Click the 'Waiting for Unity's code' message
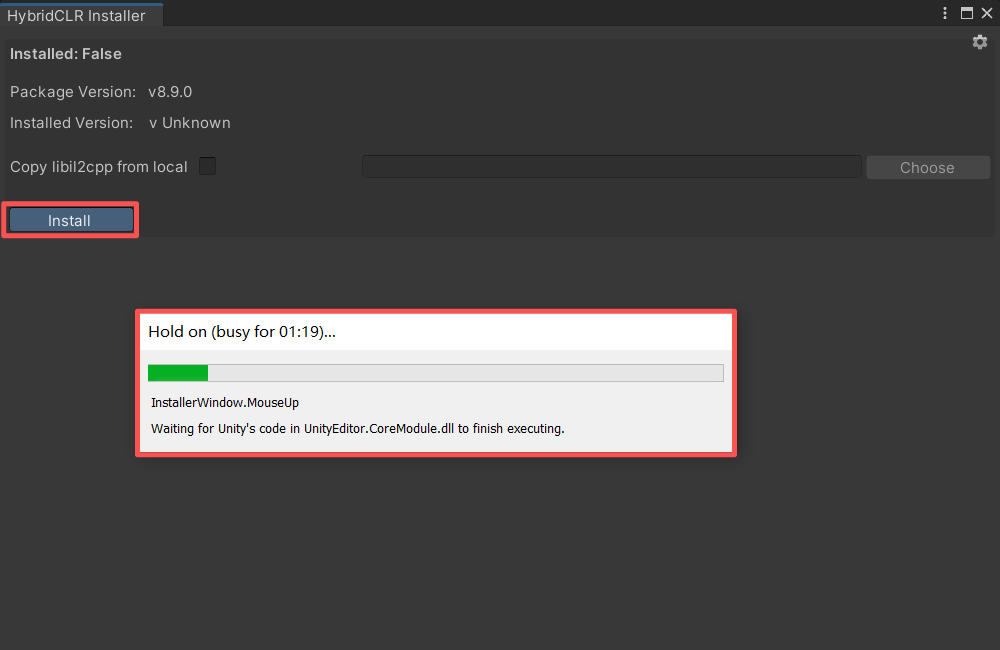Viewport: 1000px width, 650px height. click(357, 429)
